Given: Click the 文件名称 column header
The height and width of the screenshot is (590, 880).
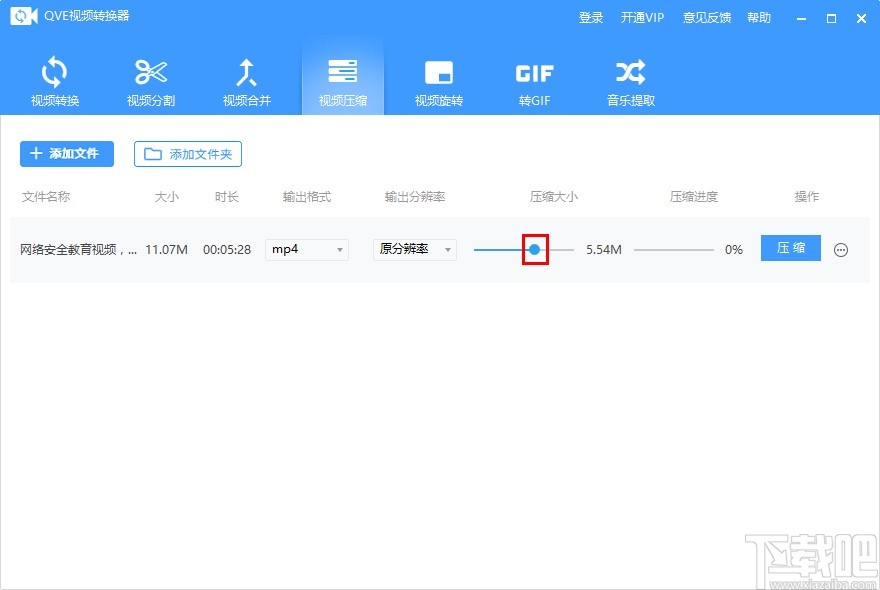Looking at the screenshot, I should click(46, 196).
